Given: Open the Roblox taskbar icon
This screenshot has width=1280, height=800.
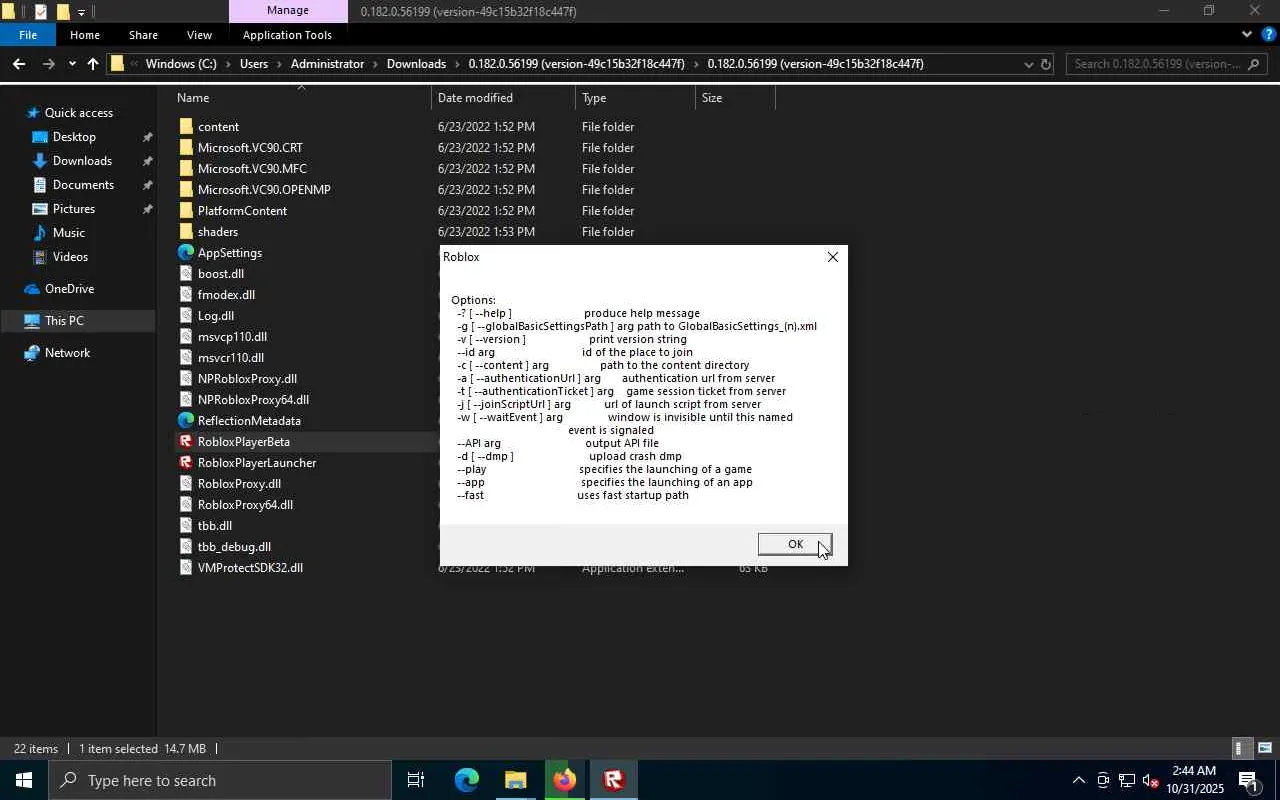Looking at the screenshot, I should click(614, 780).
